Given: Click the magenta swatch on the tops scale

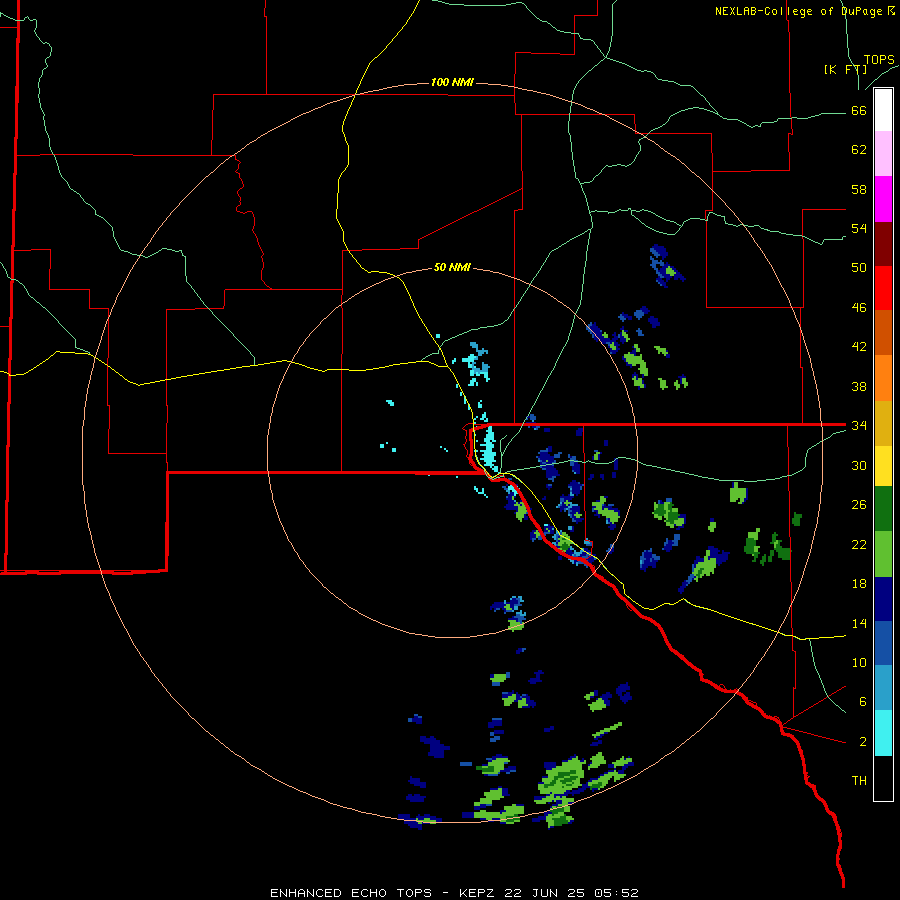Looking at the screenshot, I should pos(883,199).
